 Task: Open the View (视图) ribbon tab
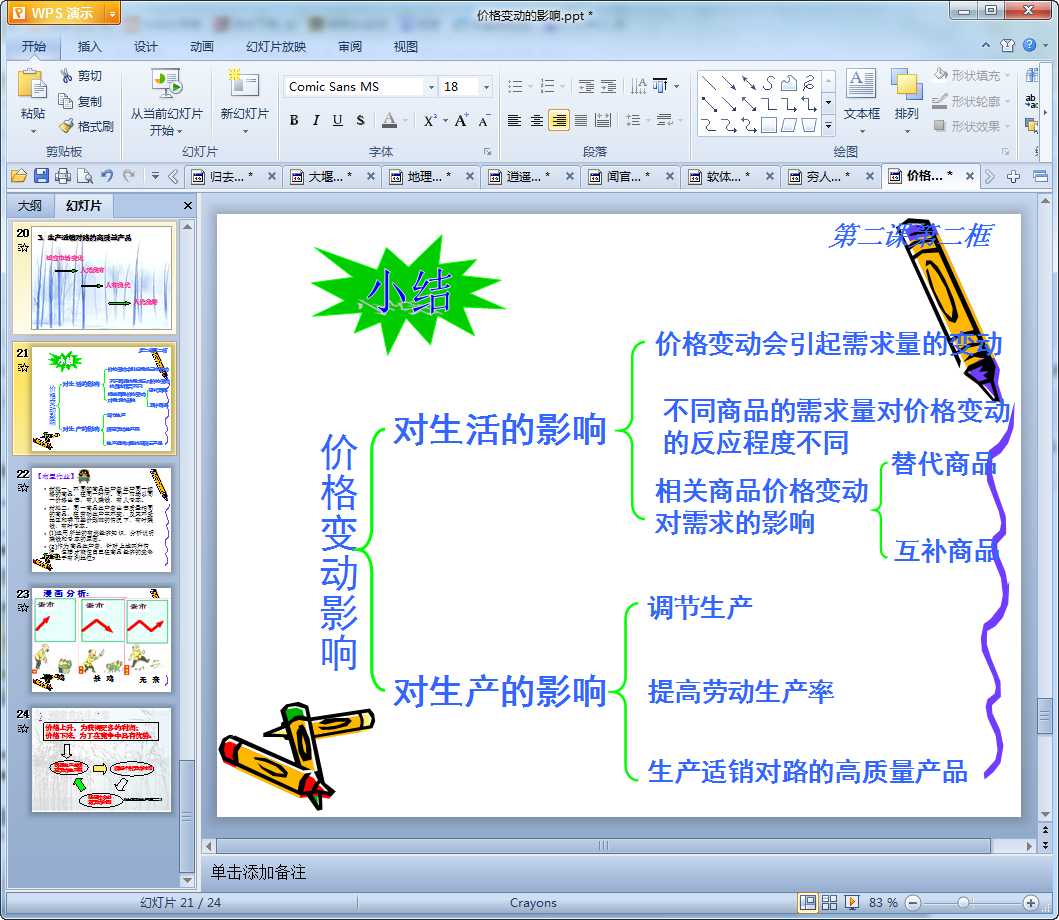[x=405, y=47]
